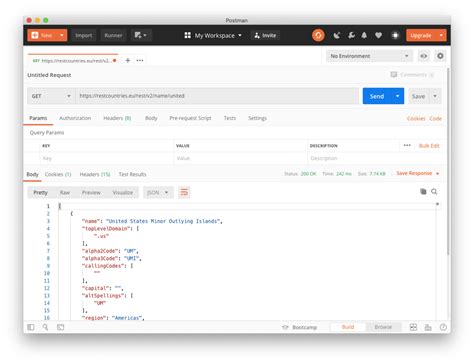Click the Key input cell
474x364 pixels.
tap(107, 158)
